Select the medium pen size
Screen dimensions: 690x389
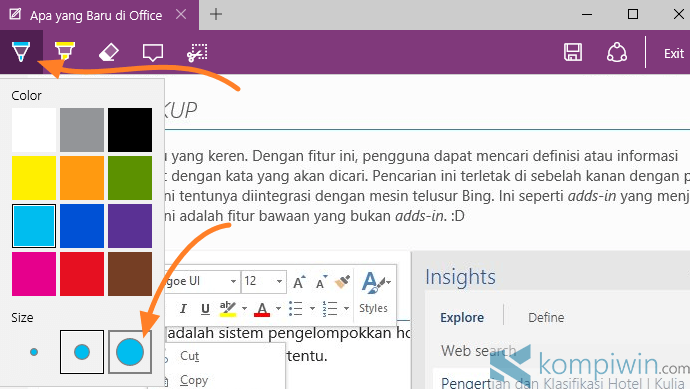pos(82,352)
